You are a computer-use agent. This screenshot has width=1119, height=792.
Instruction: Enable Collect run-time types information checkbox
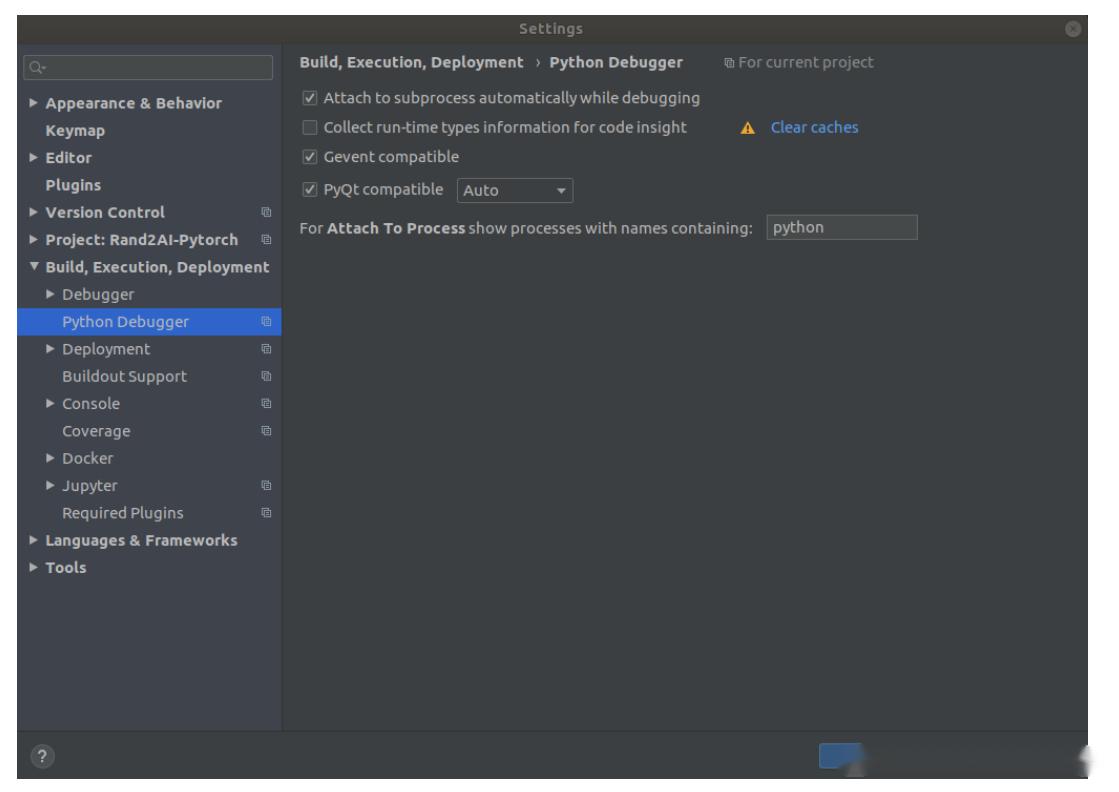tap(310, 128)
